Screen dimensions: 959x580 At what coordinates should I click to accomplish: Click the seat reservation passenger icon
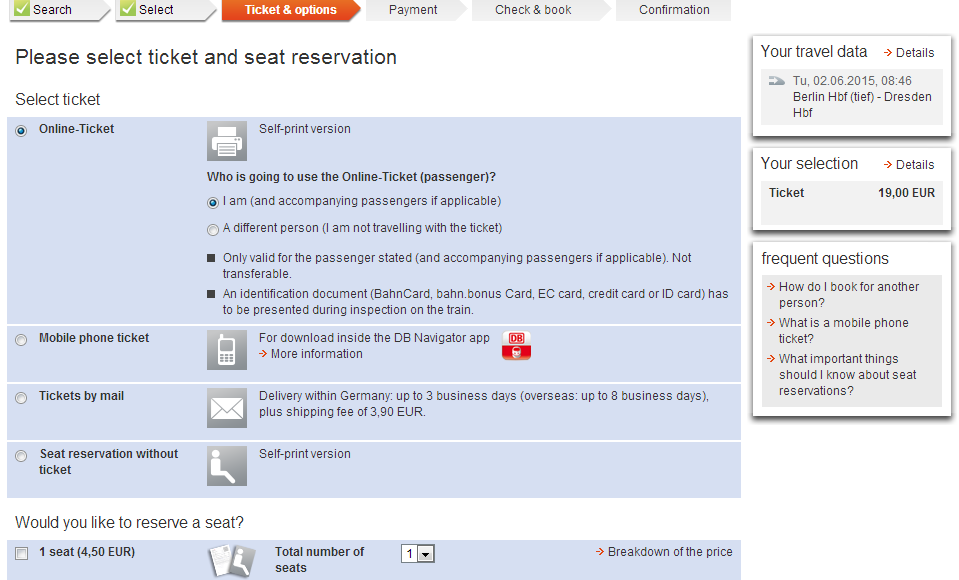click(226, 466)
